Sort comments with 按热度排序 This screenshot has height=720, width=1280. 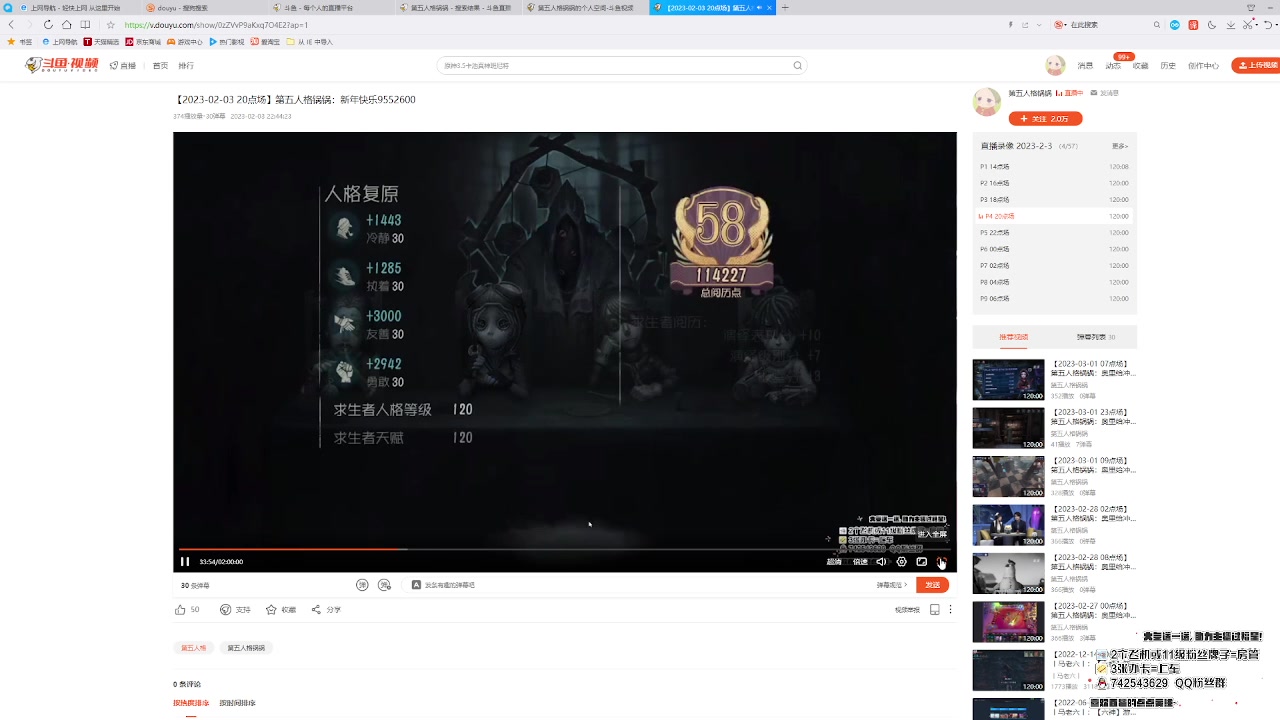(x=191, y=703)
